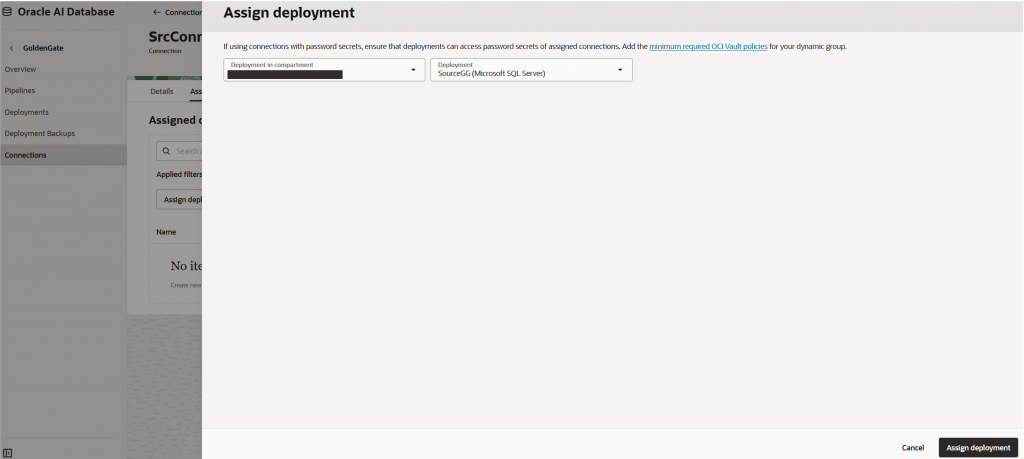Select Connections in the sidebar
The image size is (1024, 459).
tap(63, 155)
